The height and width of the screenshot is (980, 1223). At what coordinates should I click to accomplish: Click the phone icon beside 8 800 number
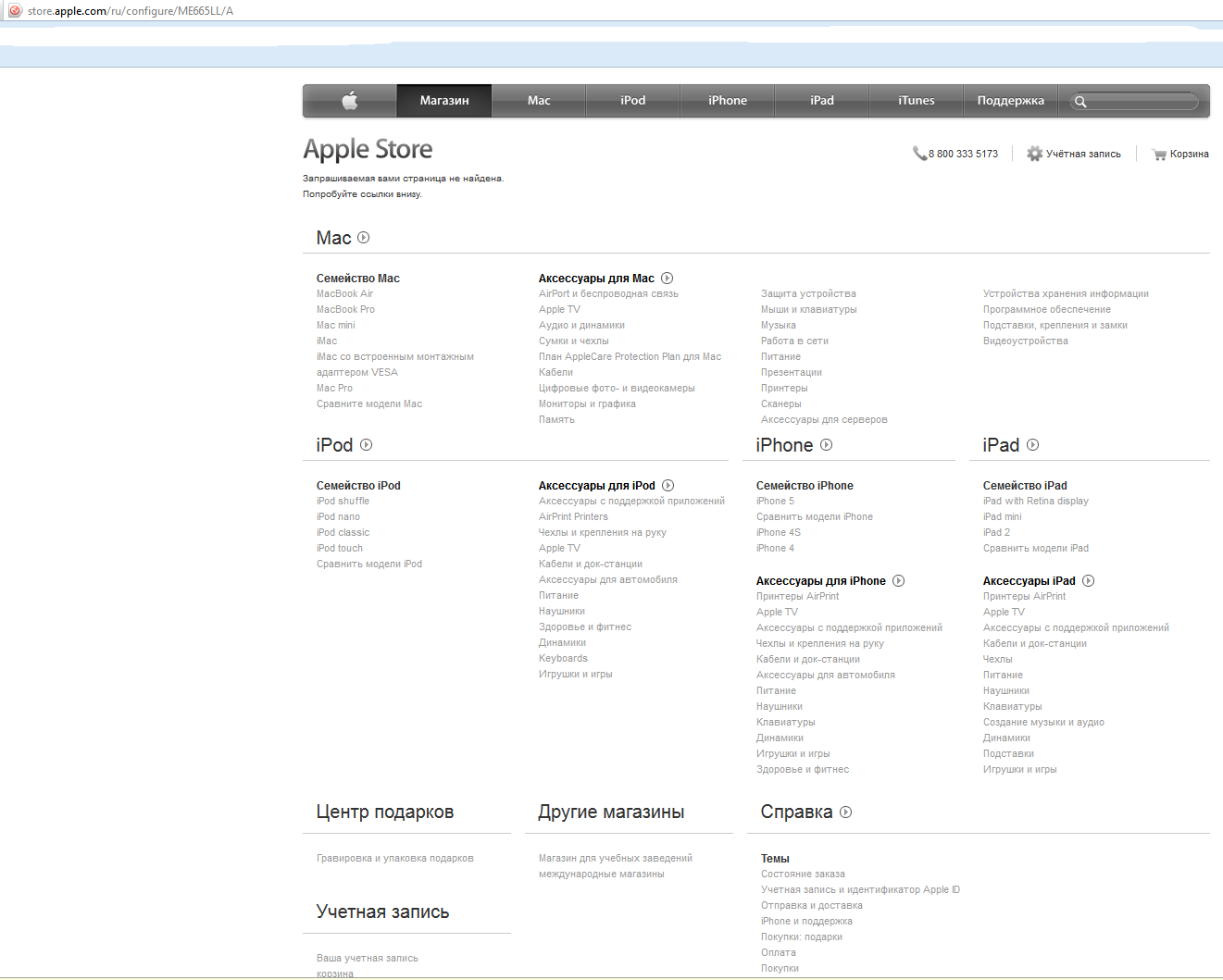[919, 154]
